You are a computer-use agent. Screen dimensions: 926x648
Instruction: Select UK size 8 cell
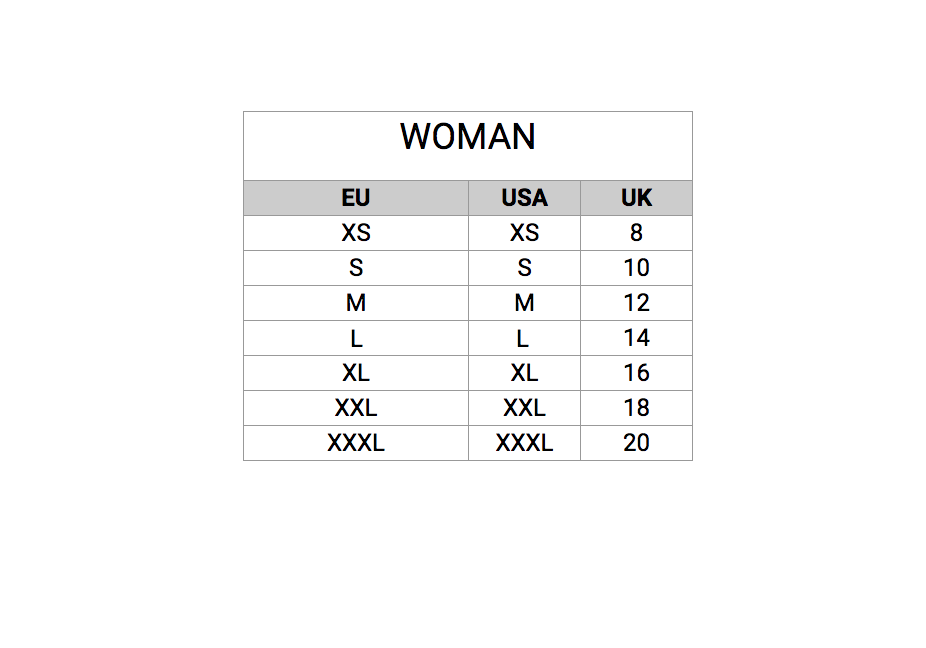click(x=636, y=233)
